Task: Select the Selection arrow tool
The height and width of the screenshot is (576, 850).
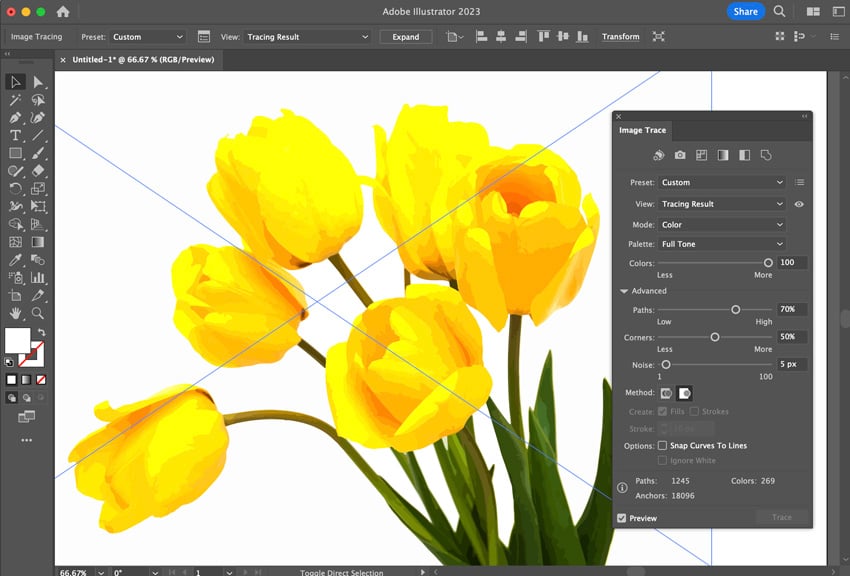Action: (x=15, y=82)
